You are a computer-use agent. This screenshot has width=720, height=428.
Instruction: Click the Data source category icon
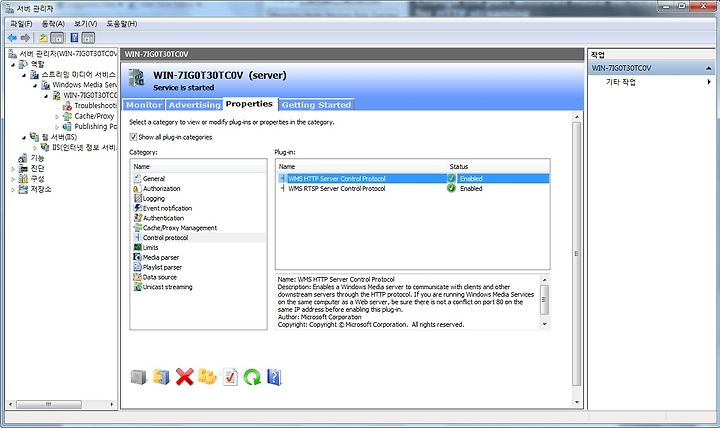137,277
